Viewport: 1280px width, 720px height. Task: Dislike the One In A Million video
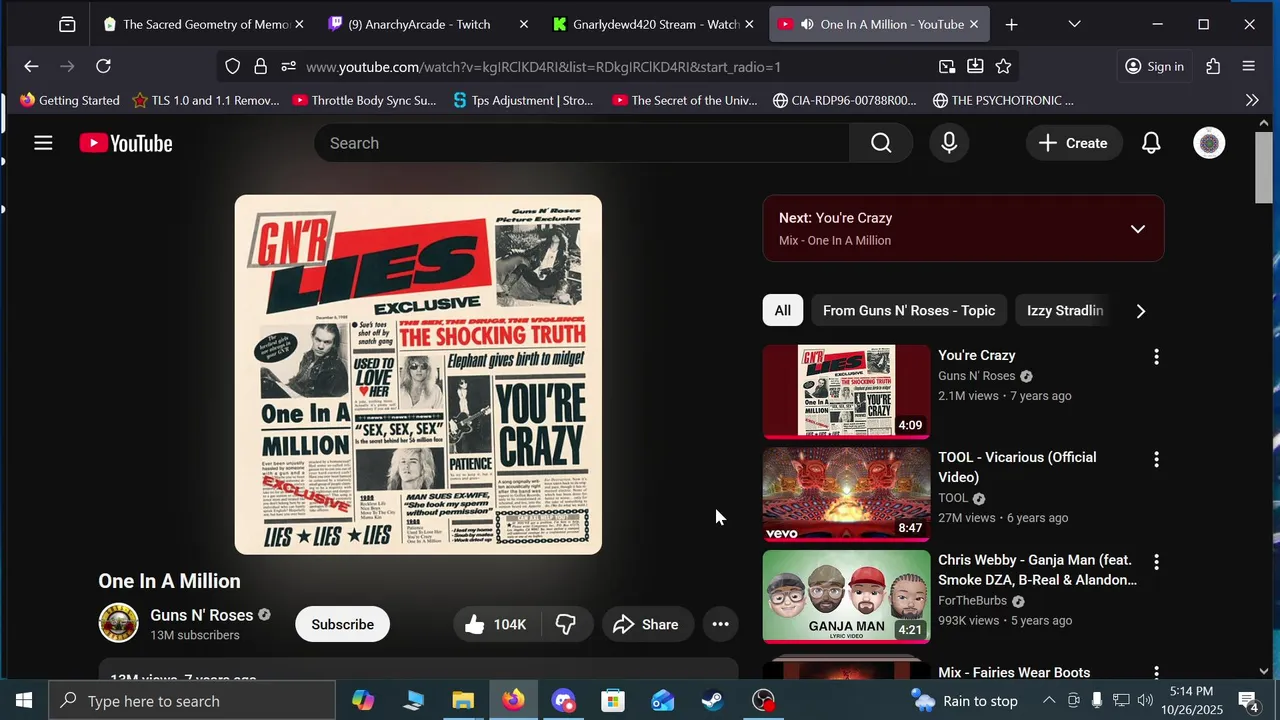coord(566,624)
